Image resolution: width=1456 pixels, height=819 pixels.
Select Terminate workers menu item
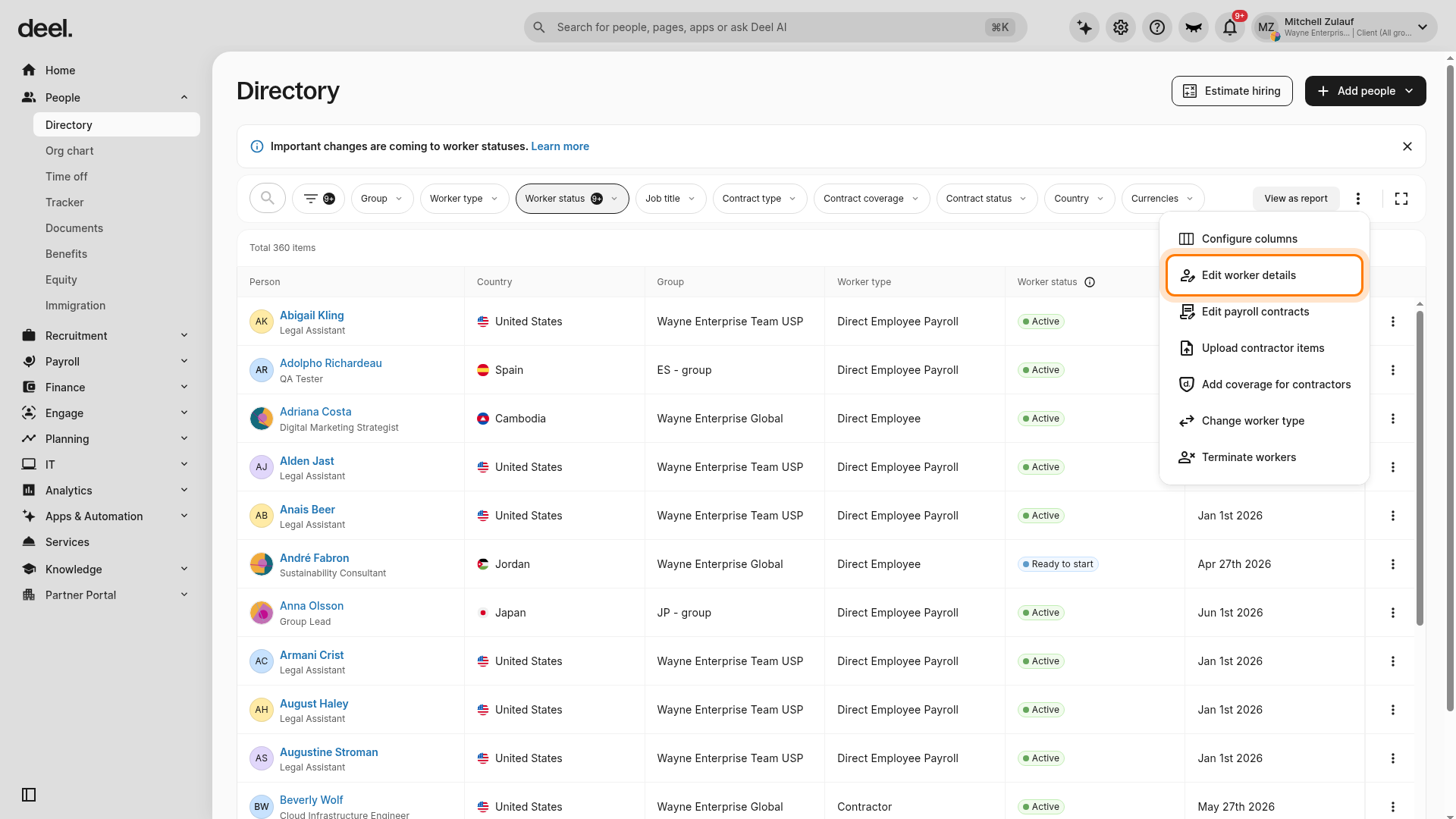1264,457
